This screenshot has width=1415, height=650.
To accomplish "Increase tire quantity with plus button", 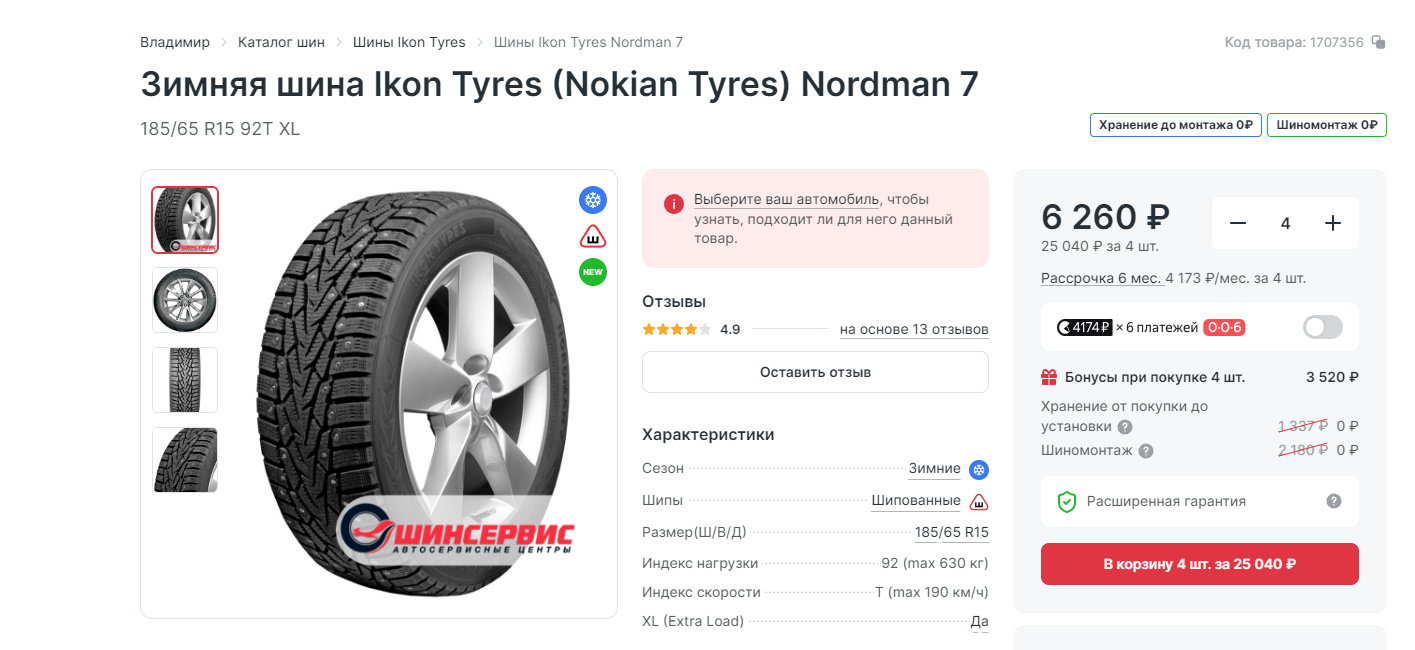I will 1332,223.
